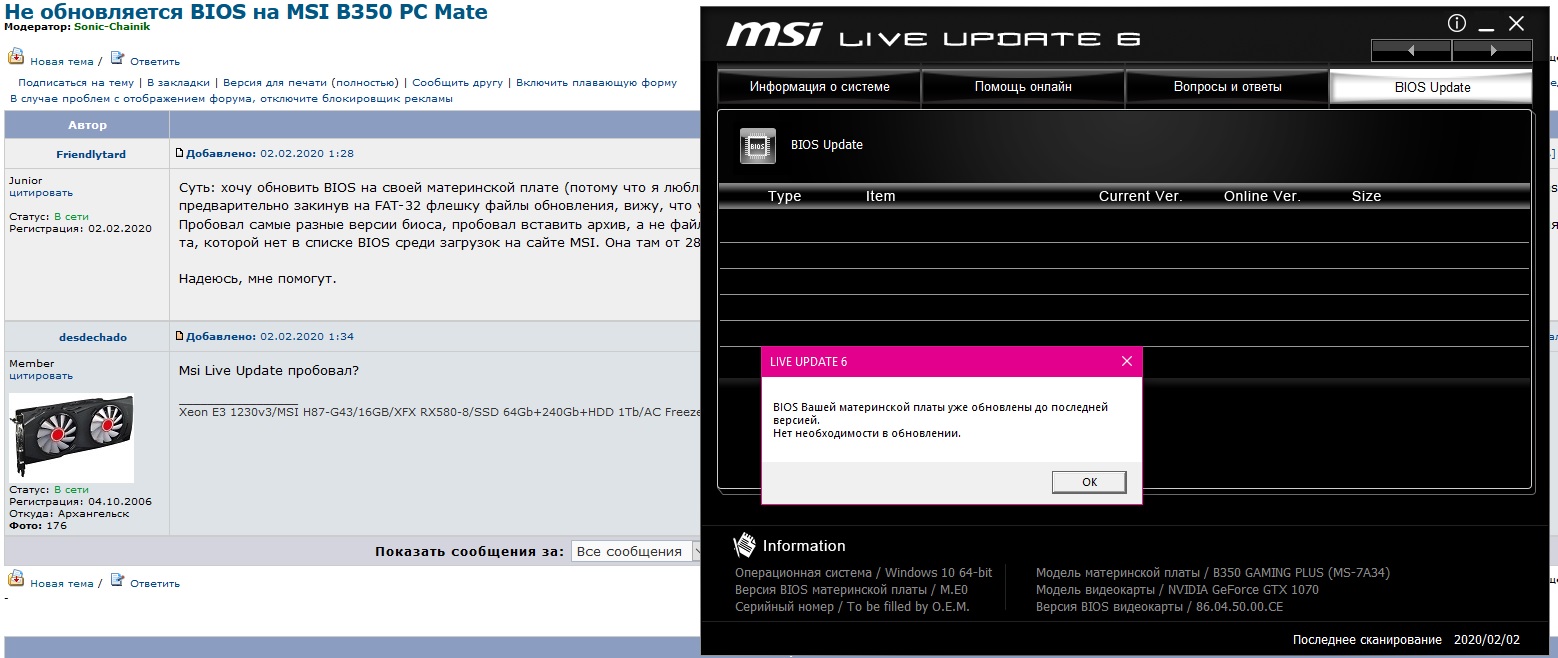1558x658 pixels.
Task: Click the forum thread title heading
Action: pyautogui.click(x=246, y=12)
